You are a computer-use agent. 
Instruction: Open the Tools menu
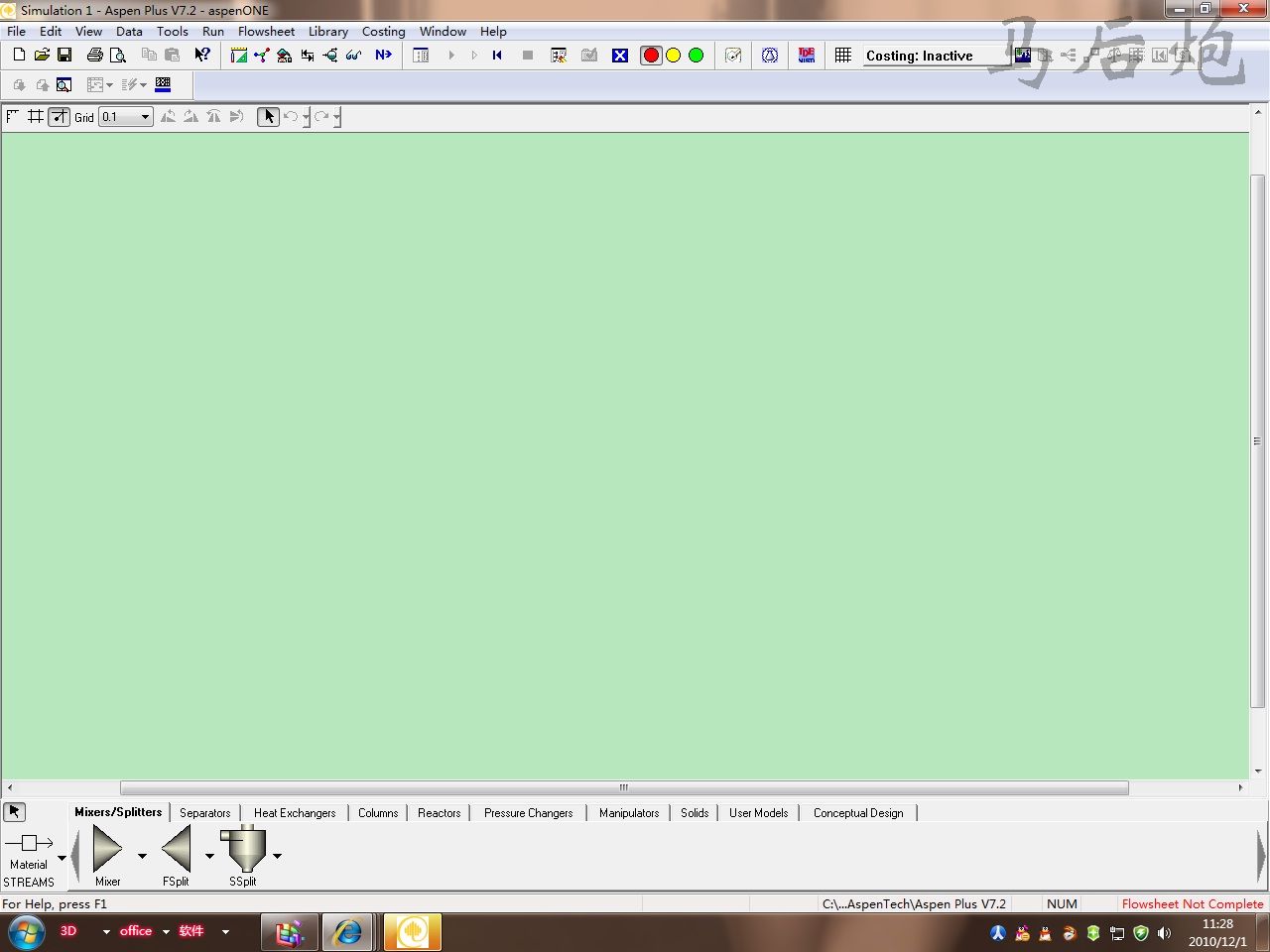[173, 32]
